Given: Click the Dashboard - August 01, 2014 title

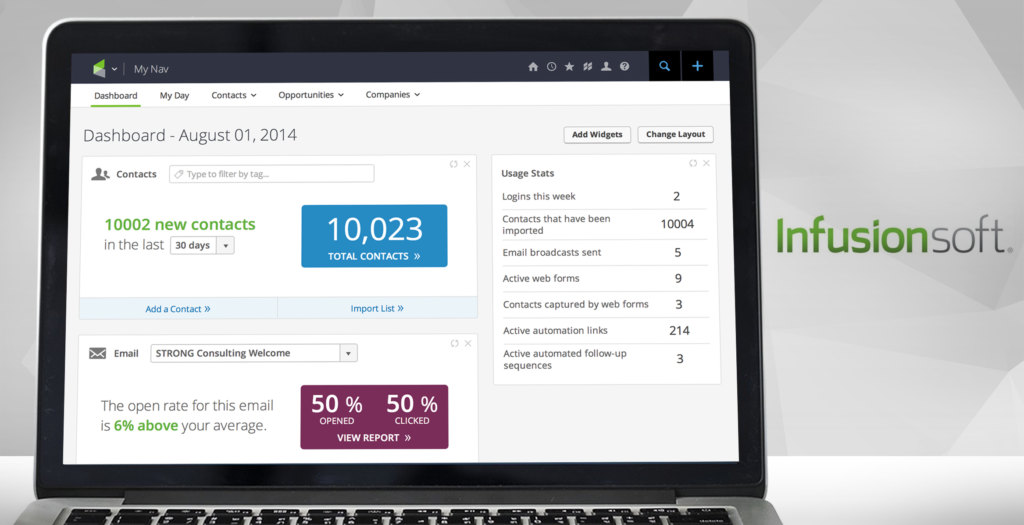Looking at the screenshot, I should 190,136.
